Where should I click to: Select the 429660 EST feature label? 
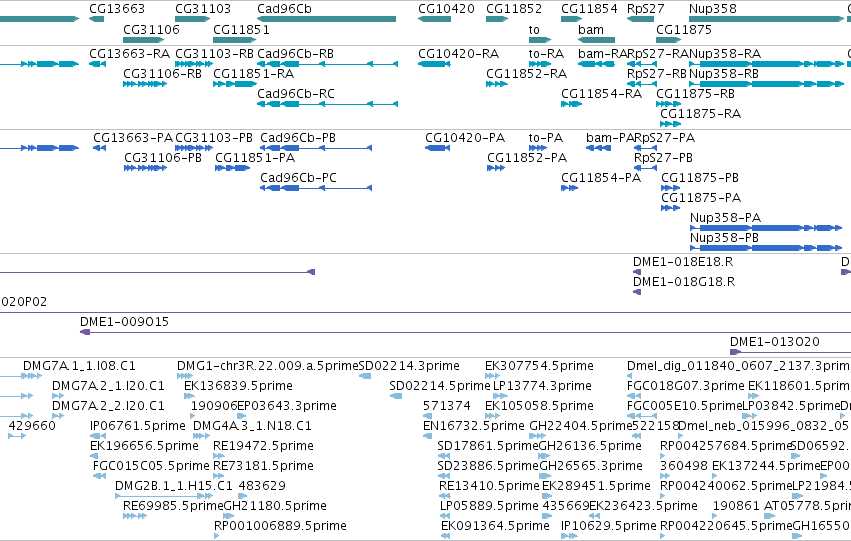(x=32, y=426)
